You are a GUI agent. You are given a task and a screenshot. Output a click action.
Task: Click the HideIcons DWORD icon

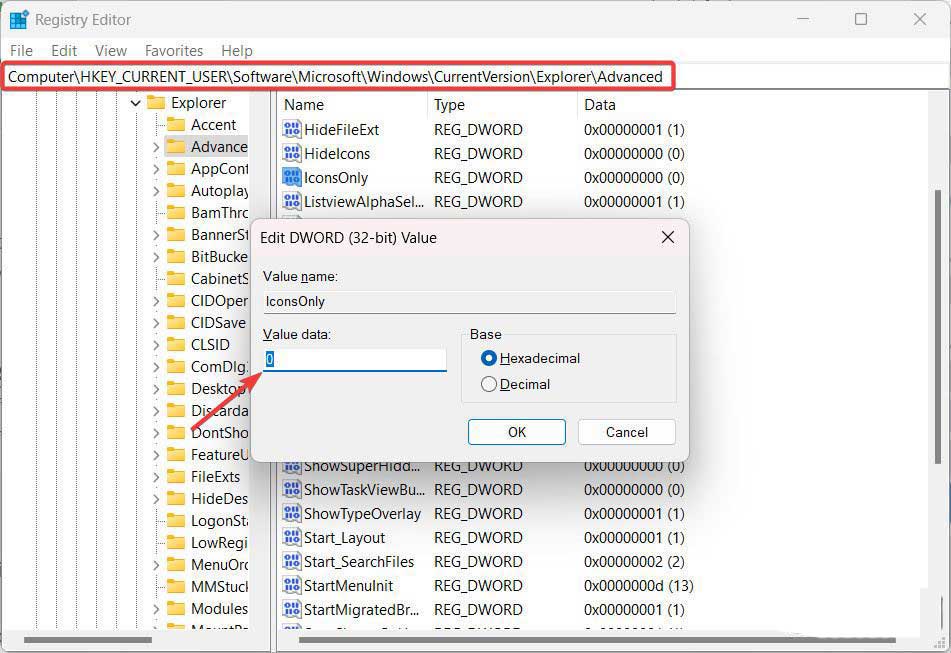(291, 153)
